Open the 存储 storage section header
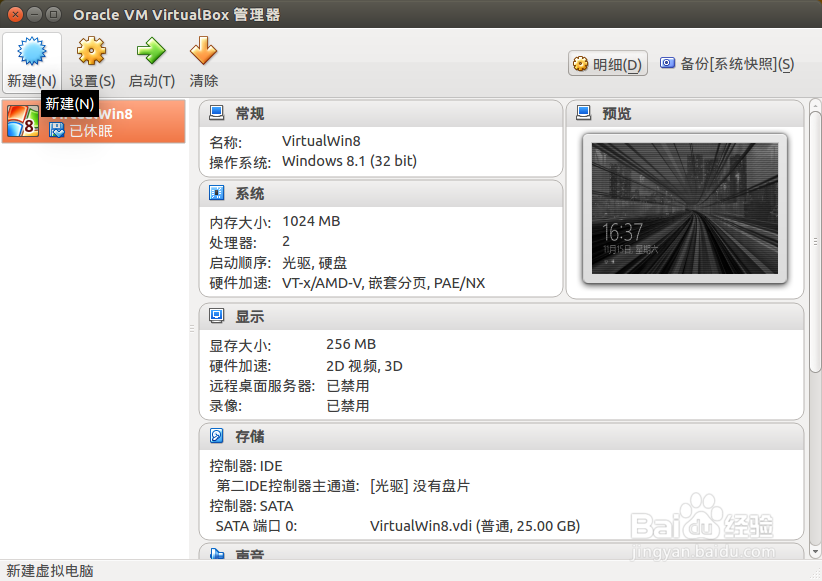Viewport: 822px width, 581px height. (501, 436)
